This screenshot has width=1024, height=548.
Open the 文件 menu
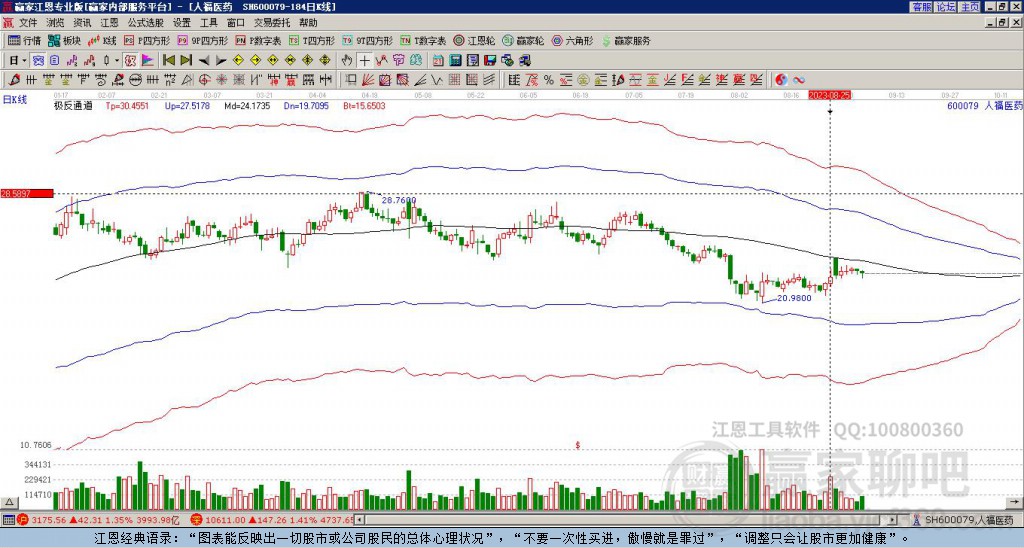pyautogui.click(x=28, y=23)
